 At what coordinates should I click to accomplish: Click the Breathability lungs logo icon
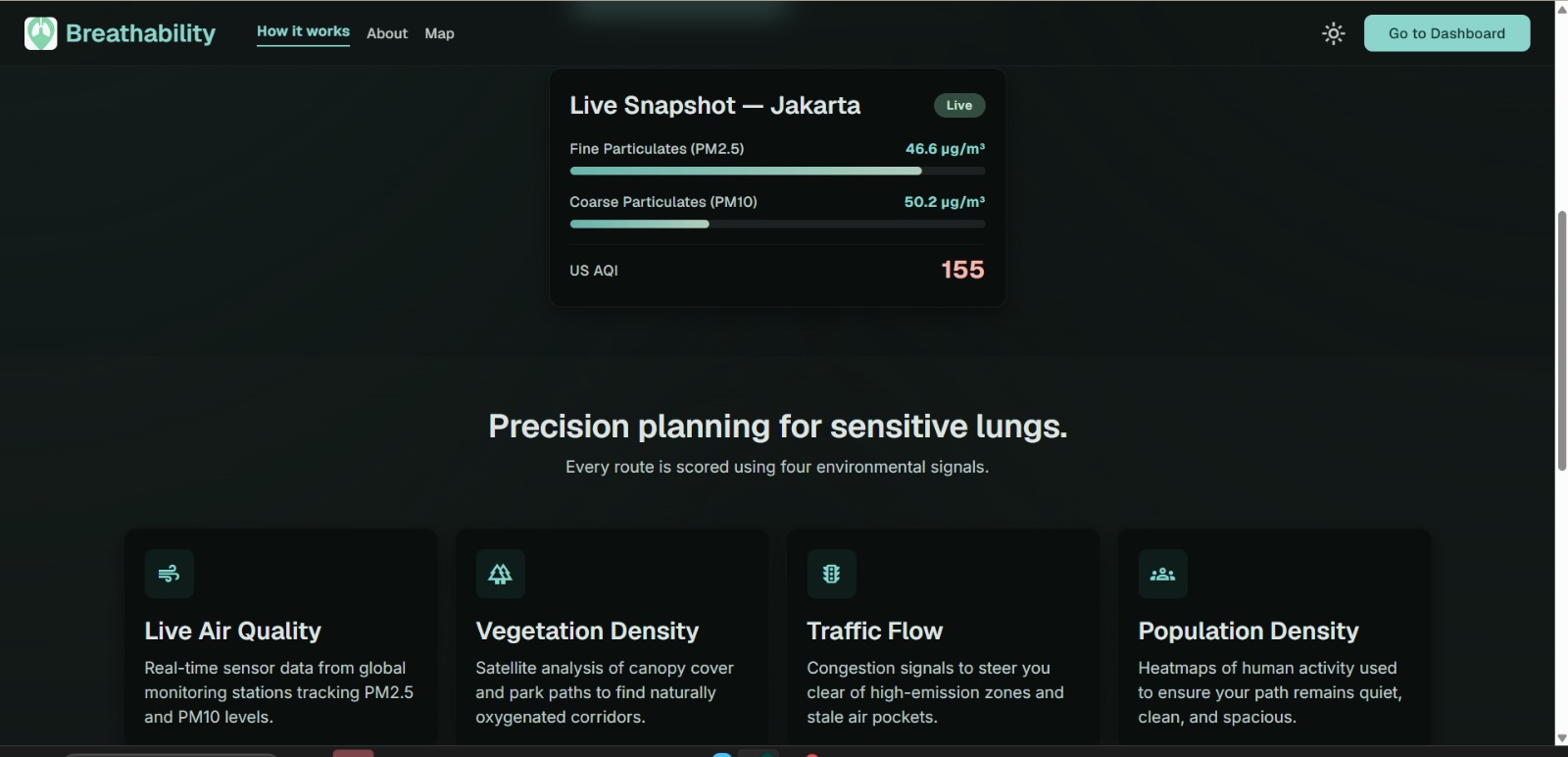pyautogui.click(x=40, y=33)
